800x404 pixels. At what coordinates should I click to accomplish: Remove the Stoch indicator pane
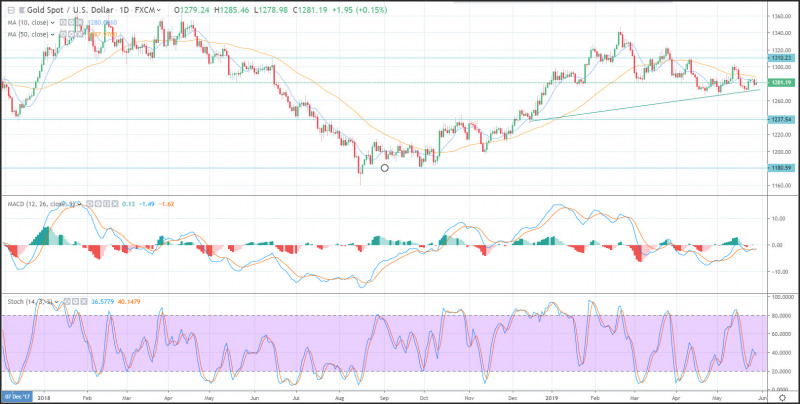pos(84,301)
